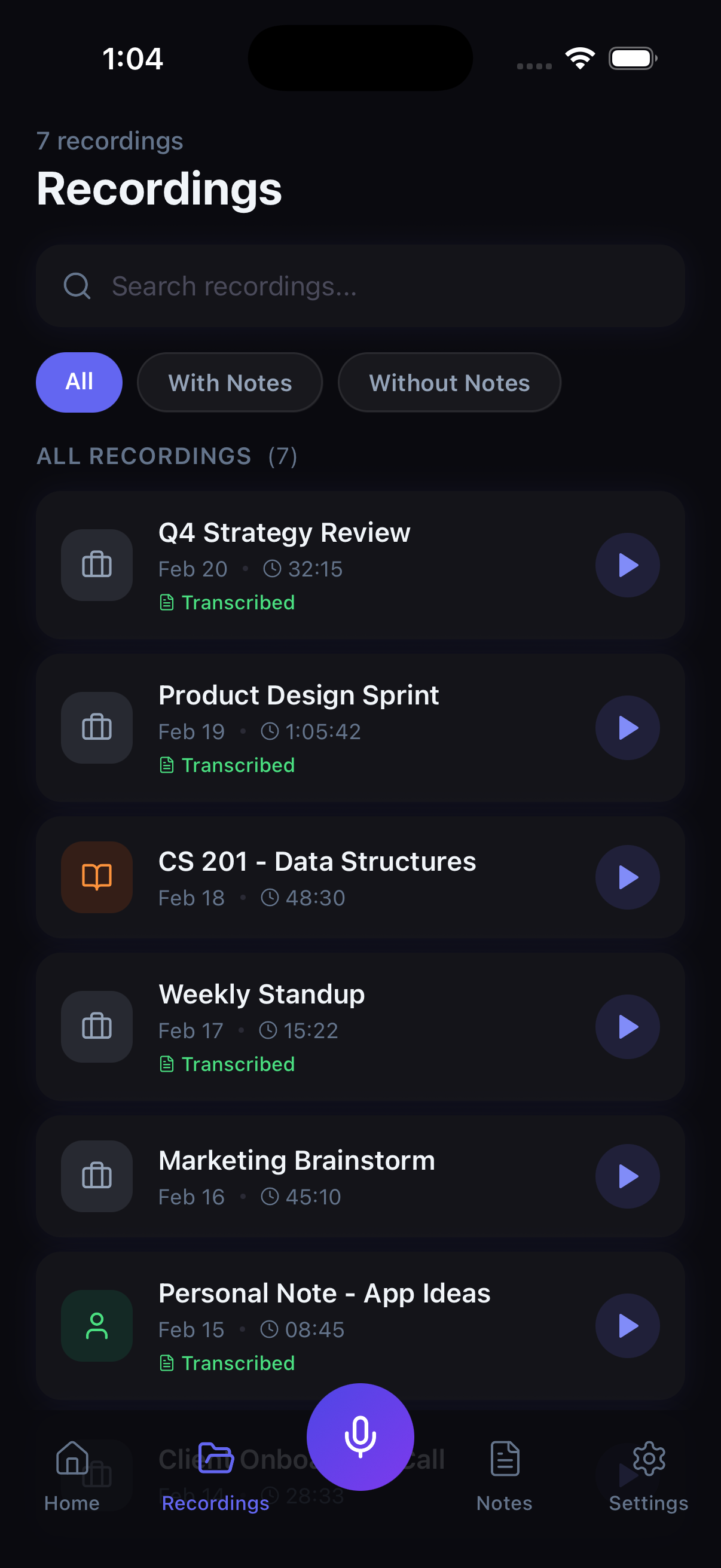The height and width of the screenshot is (1568, 721).
Task: Play CS 201 - Data Structures recording
Action: (x=627, y=877)
